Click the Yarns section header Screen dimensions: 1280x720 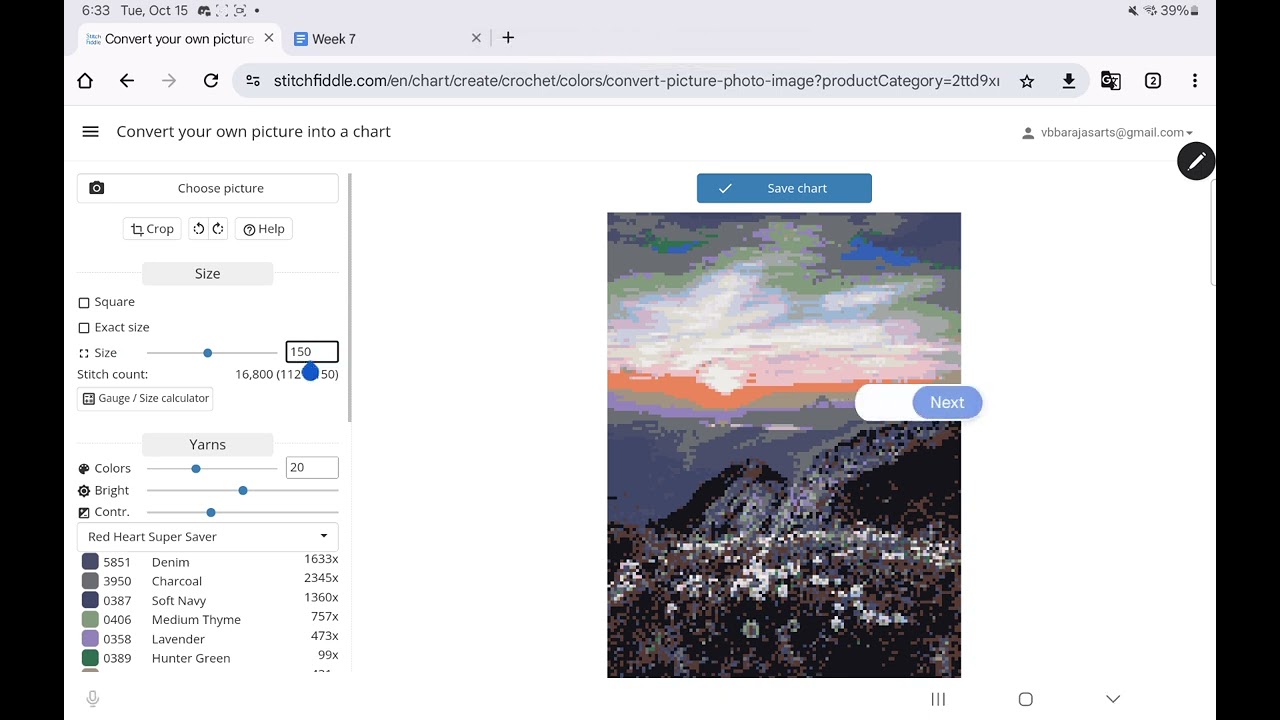click(x=207, y=445)
